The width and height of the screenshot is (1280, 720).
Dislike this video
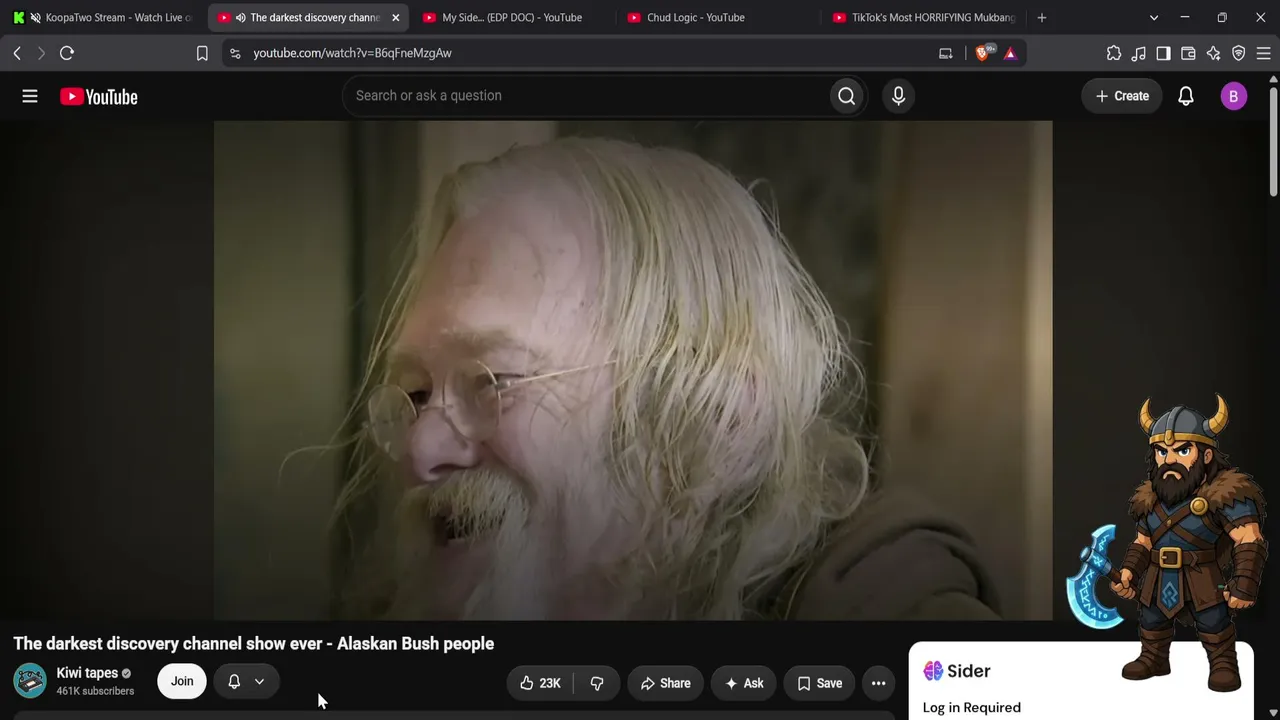click(597, 683)
